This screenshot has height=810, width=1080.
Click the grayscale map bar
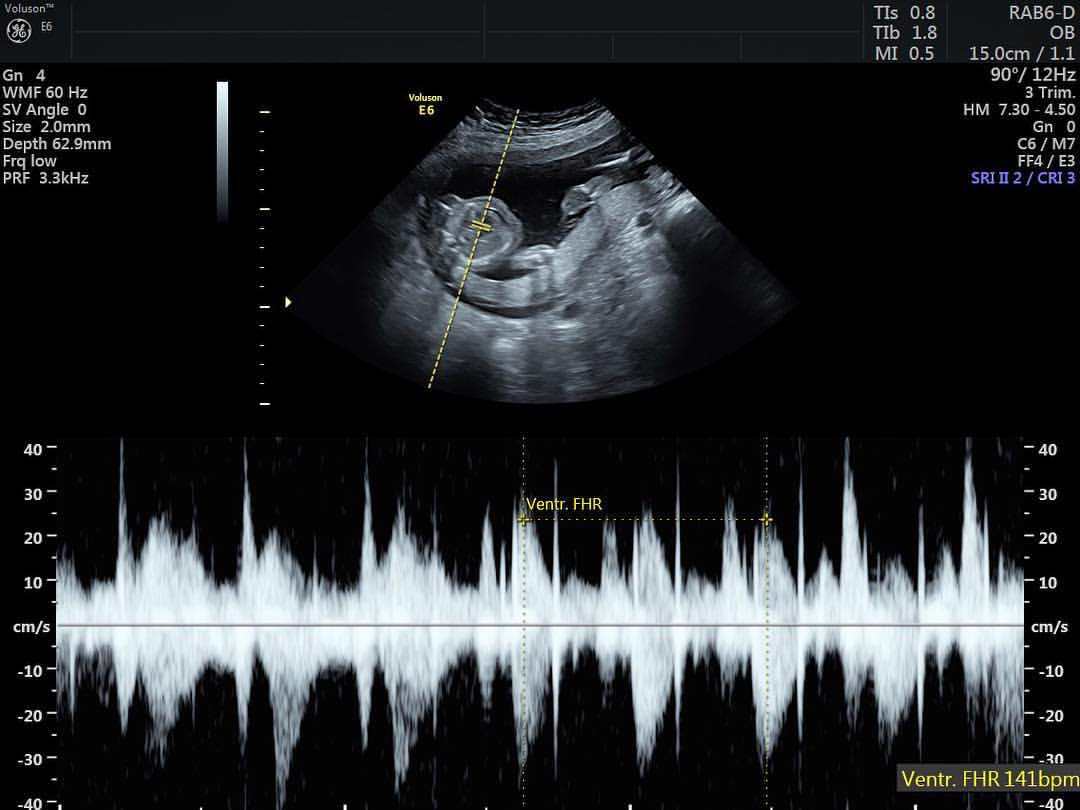click(x=222, y=150)
